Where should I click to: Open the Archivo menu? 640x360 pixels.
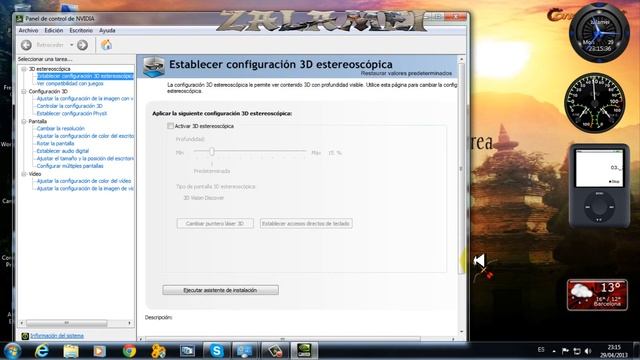coord(28,31)
